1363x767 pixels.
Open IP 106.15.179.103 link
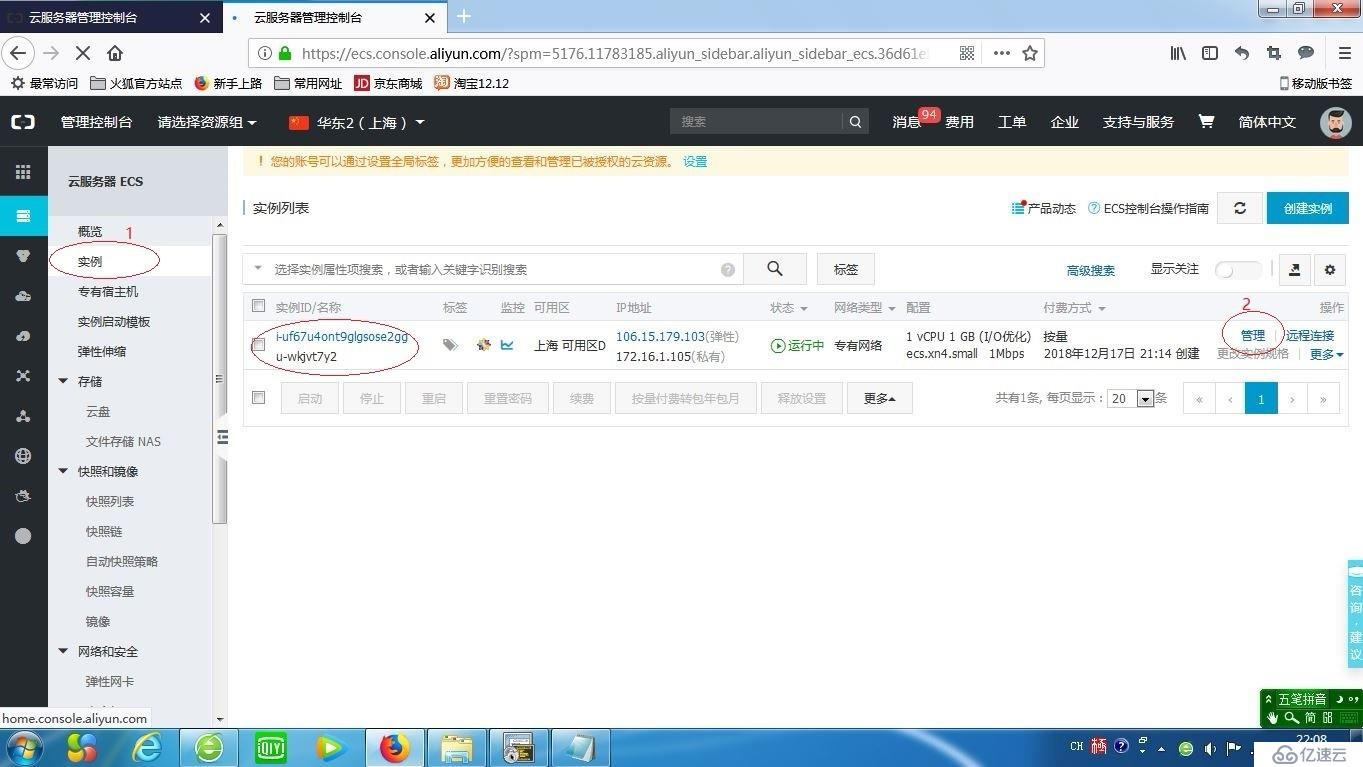point(660,336)
